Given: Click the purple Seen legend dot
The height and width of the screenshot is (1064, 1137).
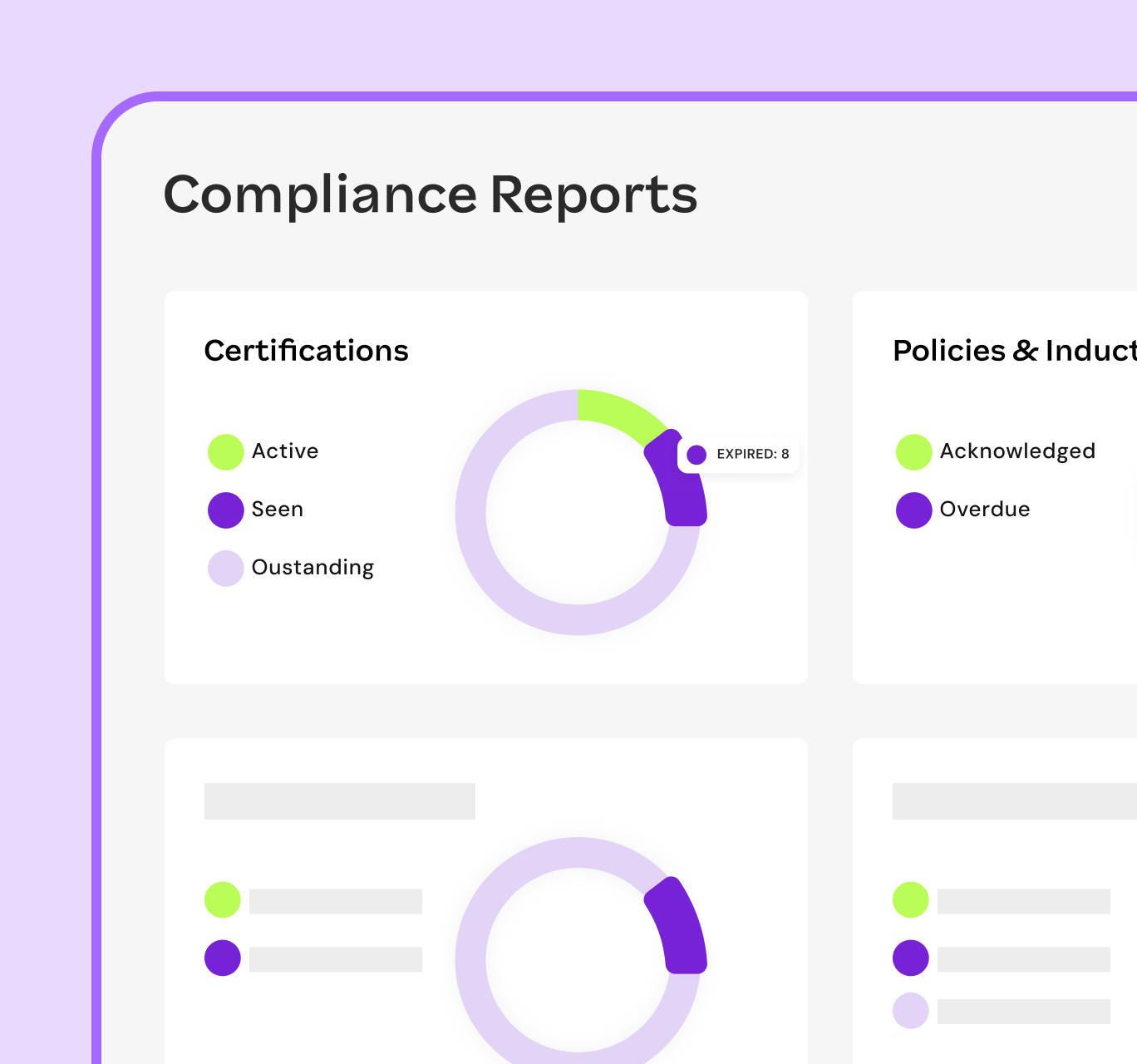Looking at the screenshot, I should (225, 510).
